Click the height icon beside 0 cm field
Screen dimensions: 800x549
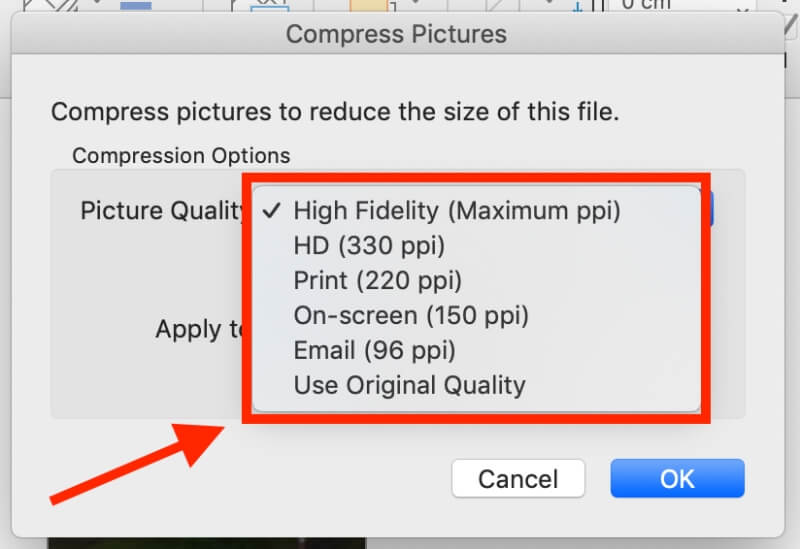click(x=588, y=6)
